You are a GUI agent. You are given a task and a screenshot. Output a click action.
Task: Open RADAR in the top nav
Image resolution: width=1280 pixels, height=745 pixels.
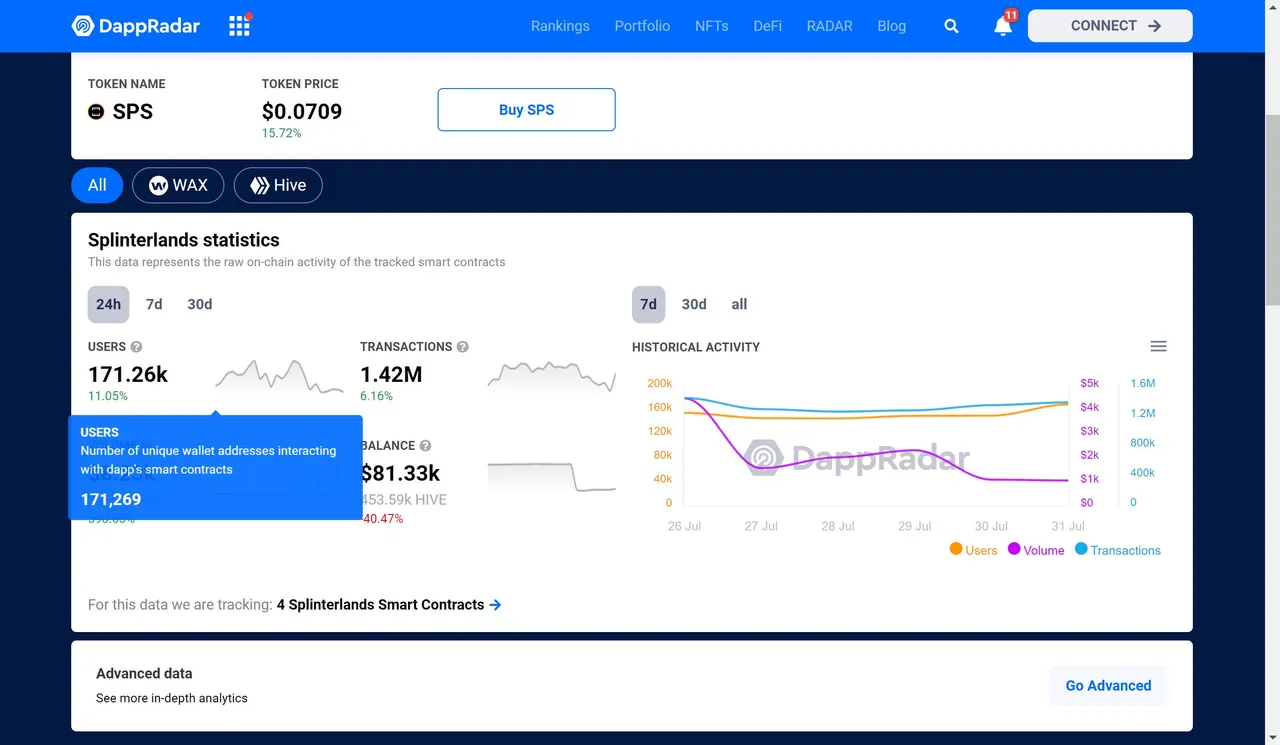830,26
